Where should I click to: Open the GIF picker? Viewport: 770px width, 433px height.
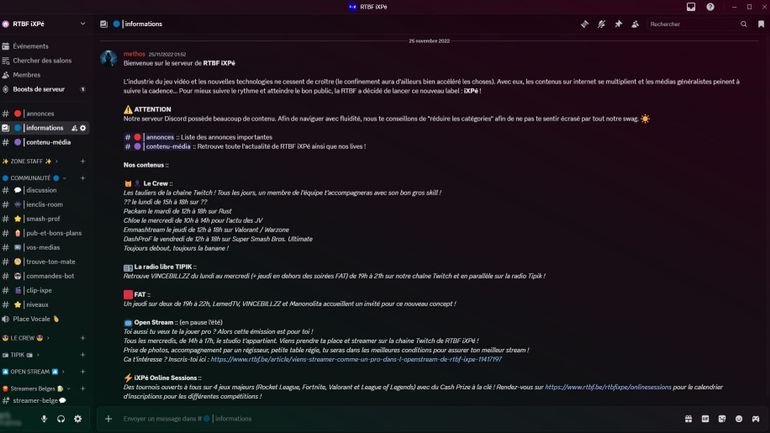(705, 419)
